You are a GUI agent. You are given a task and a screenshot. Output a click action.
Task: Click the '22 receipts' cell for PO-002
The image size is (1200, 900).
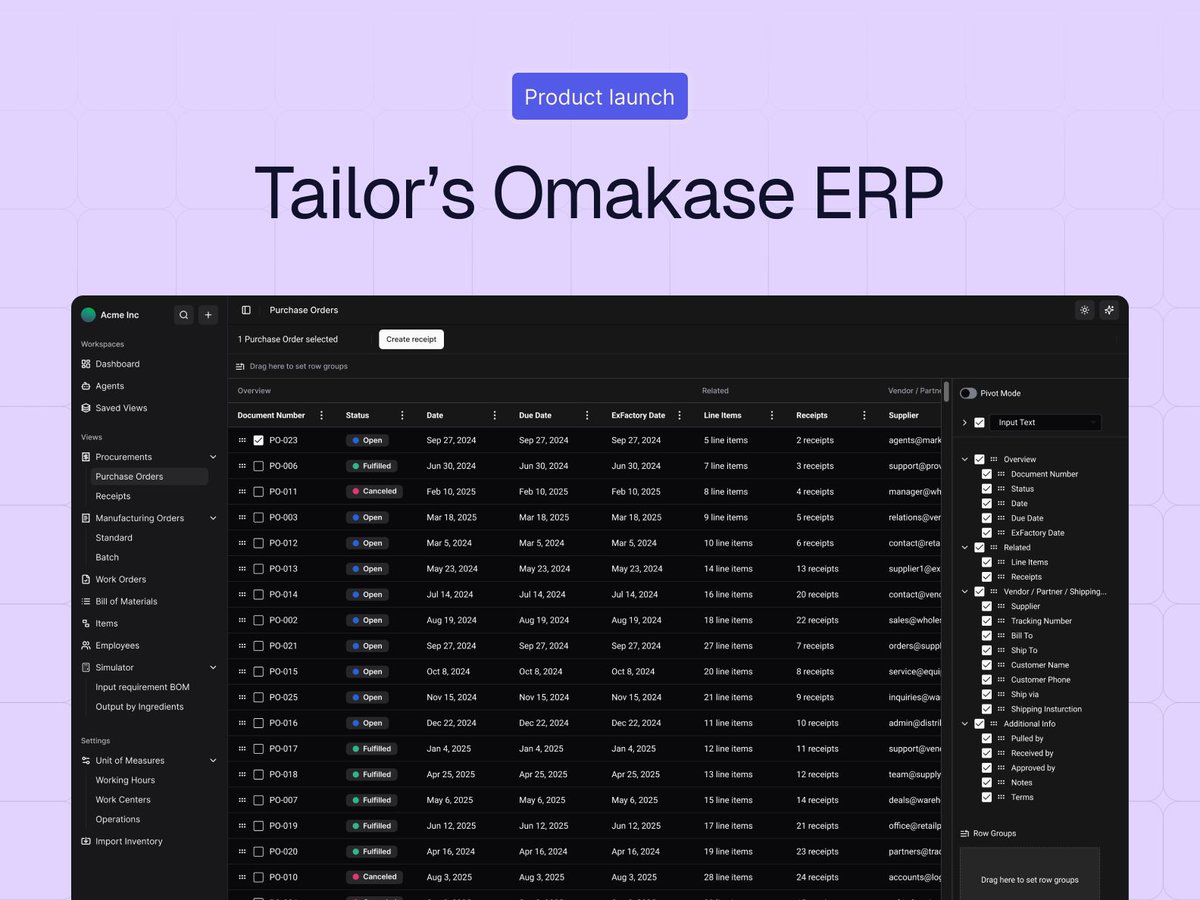click(x=817, y=620)
